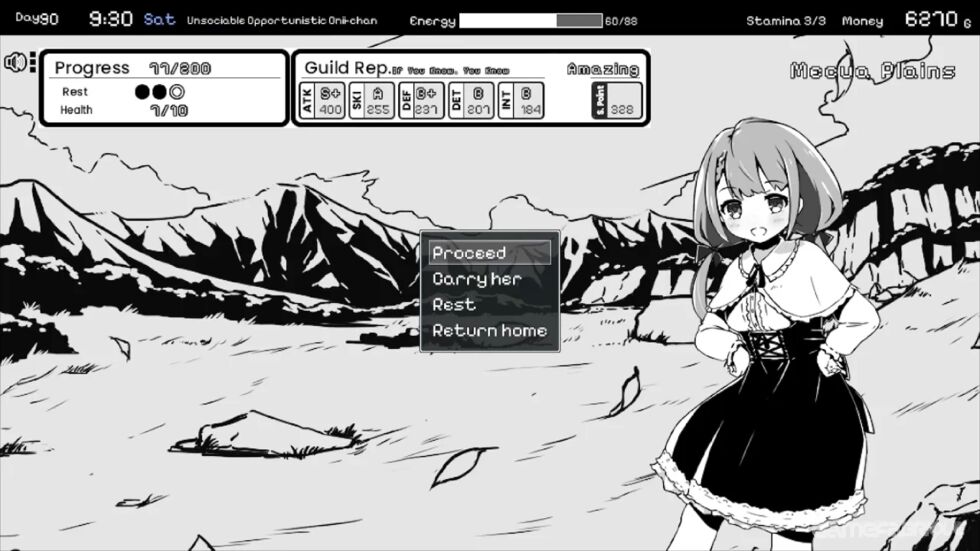Click the Progress 11/200 counter
The image size is (980, 551).
point(180,68)
